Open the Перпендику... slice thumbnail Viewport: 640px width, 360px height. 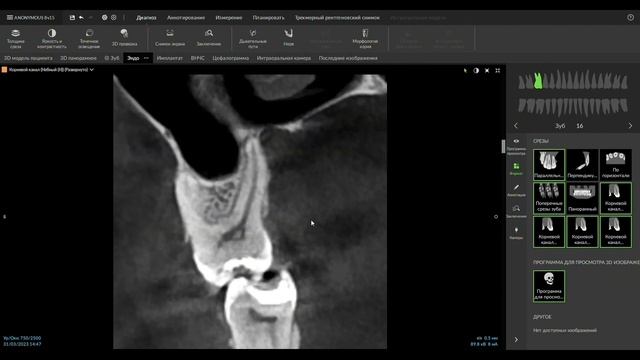[582, 164]
